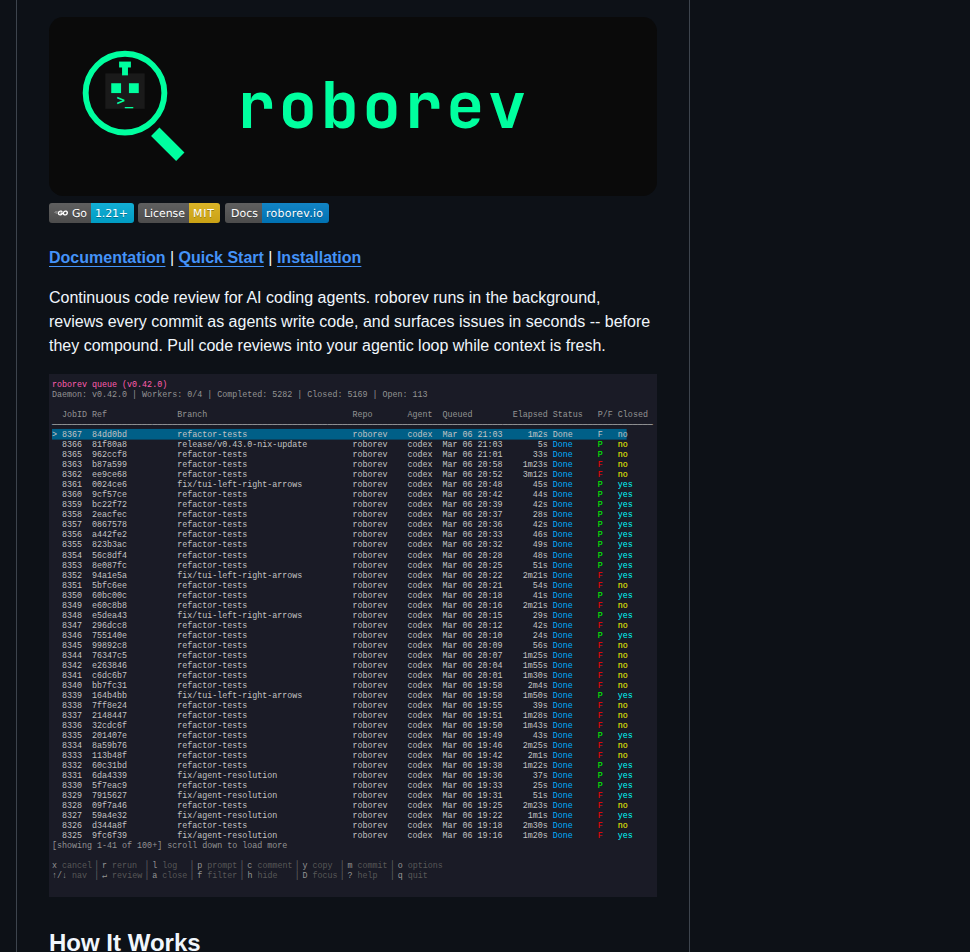
Task: Click the 'p prompt' shortcut hint
Action: pyautogui.click(x=217, y=865)
